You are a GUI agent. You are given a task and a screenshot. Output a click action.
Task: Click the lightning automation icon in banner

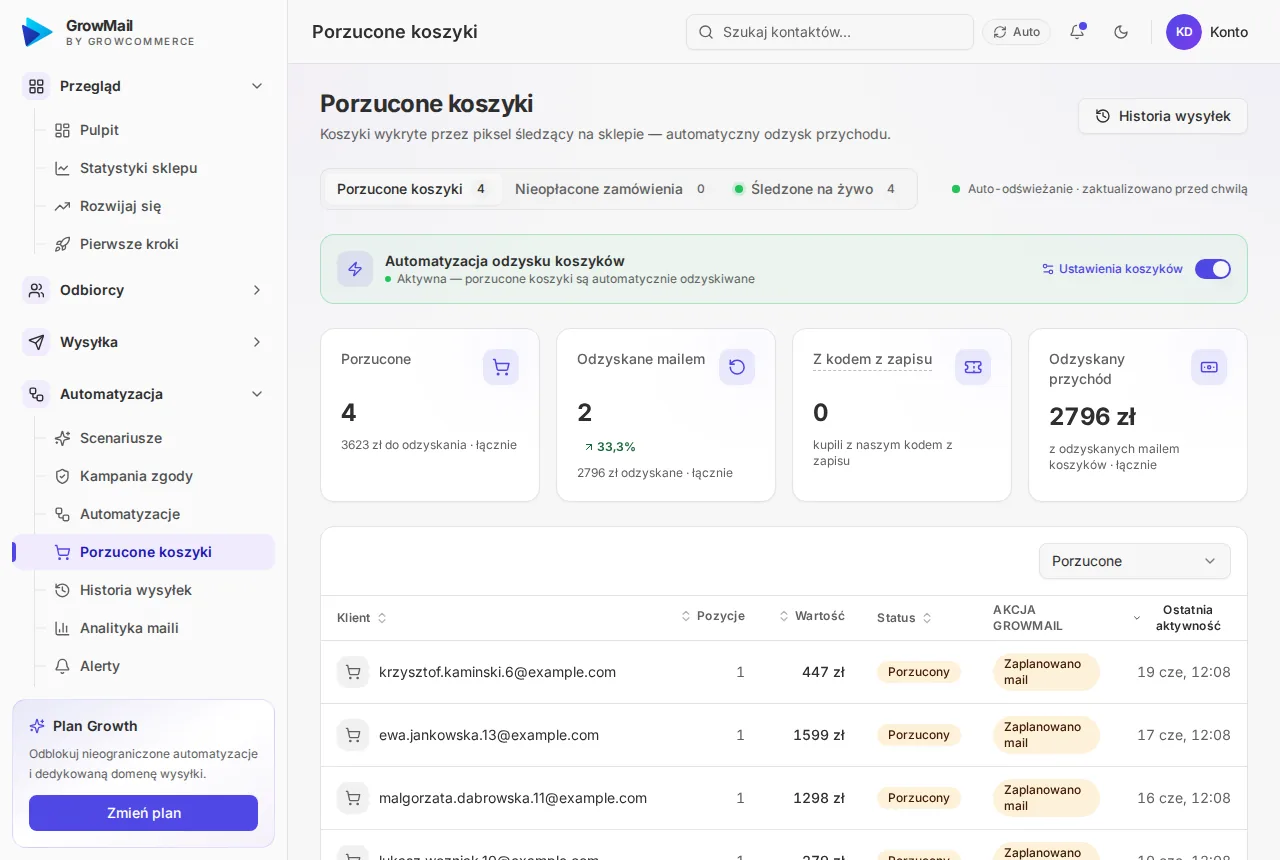[355, 269]
